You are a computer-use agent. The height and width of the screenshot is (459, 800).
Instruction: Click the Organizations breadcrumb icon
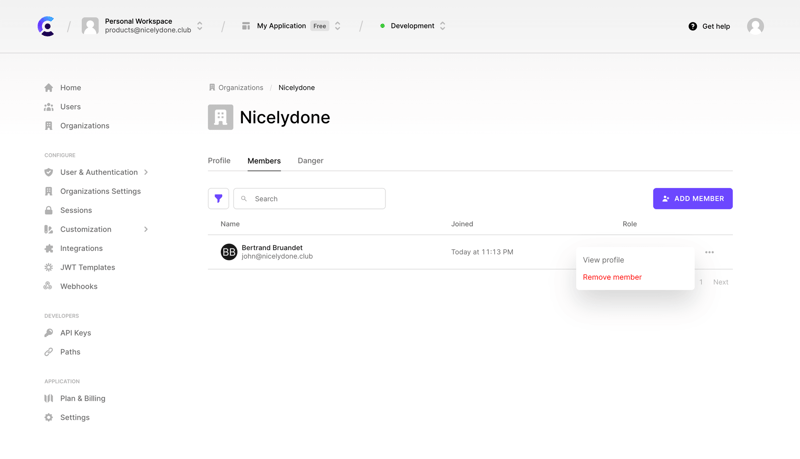point(212,87)
